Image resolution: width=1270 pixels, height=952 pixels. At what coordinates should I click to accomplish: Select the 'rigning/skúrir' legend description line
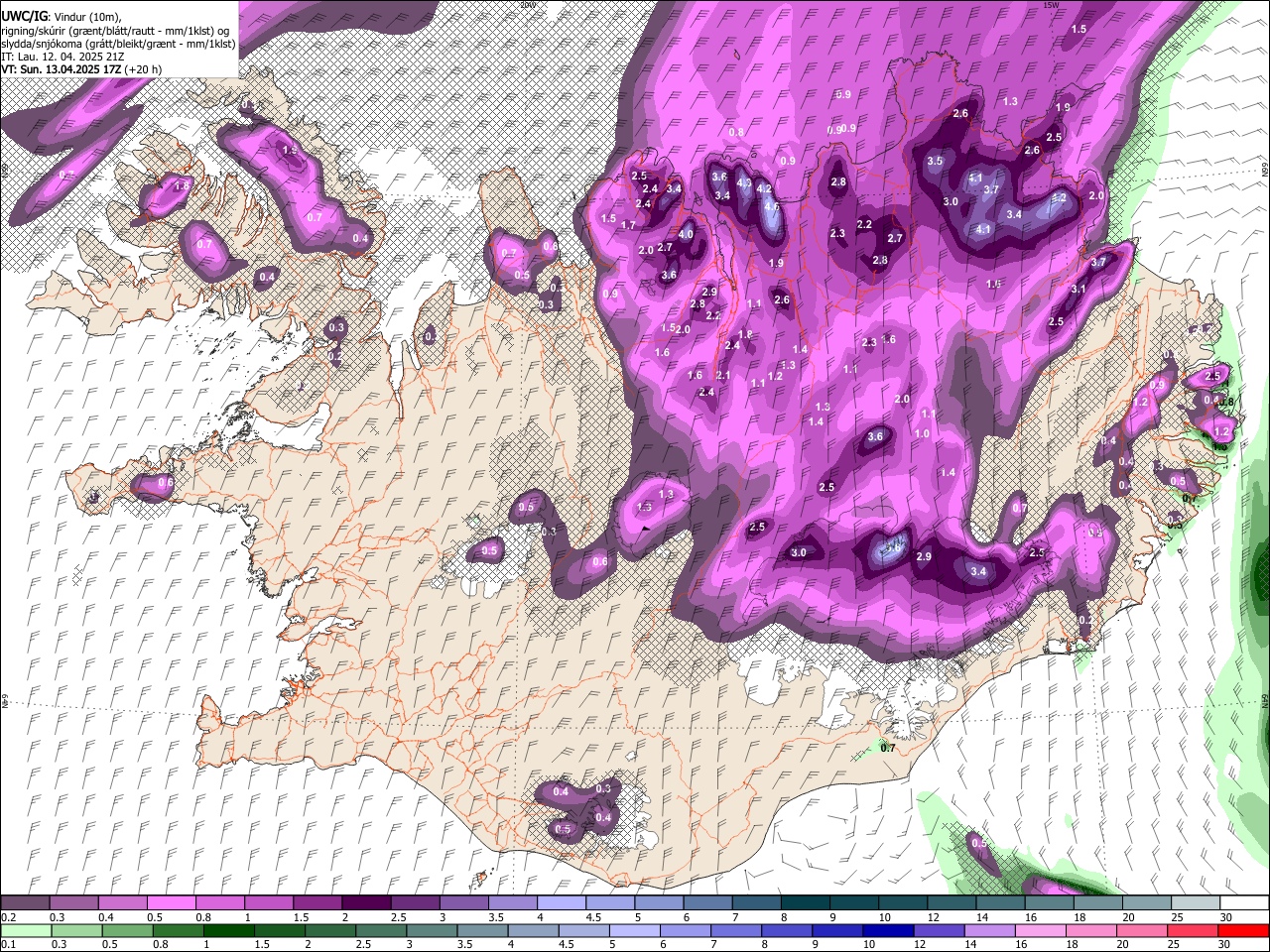pyautogui.click(x=115, y=31)
